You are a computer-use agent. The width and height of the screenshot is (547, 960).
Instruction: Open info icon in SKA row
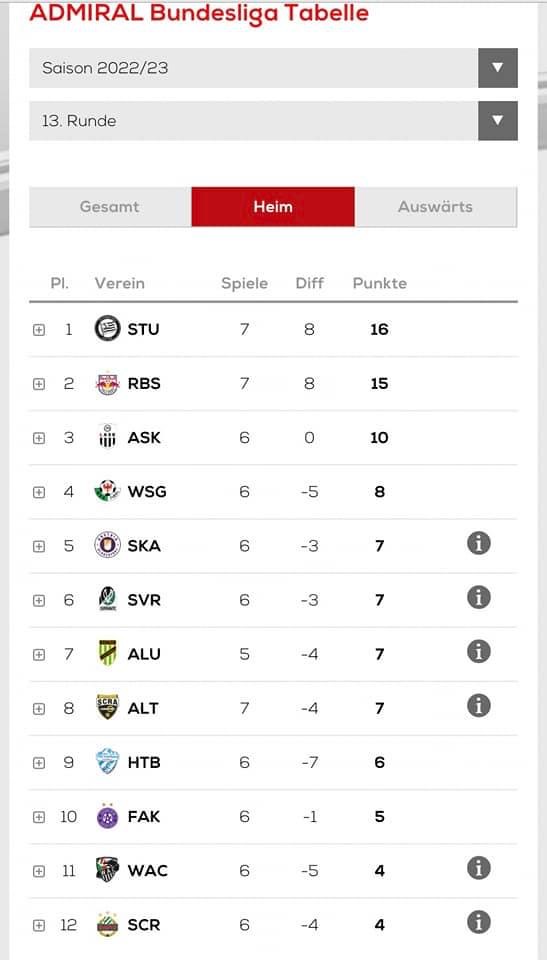coord(479,543)
